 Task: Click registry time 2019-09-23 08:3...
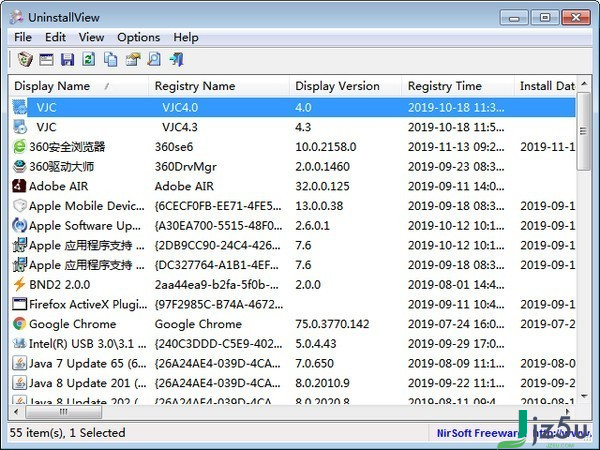[456, 166]
